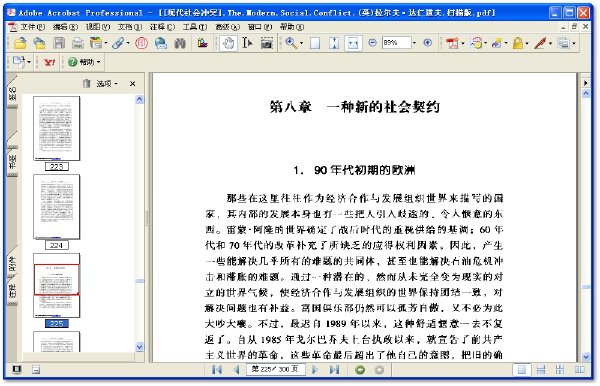Switch to Facing pages layout

(580, 370)
